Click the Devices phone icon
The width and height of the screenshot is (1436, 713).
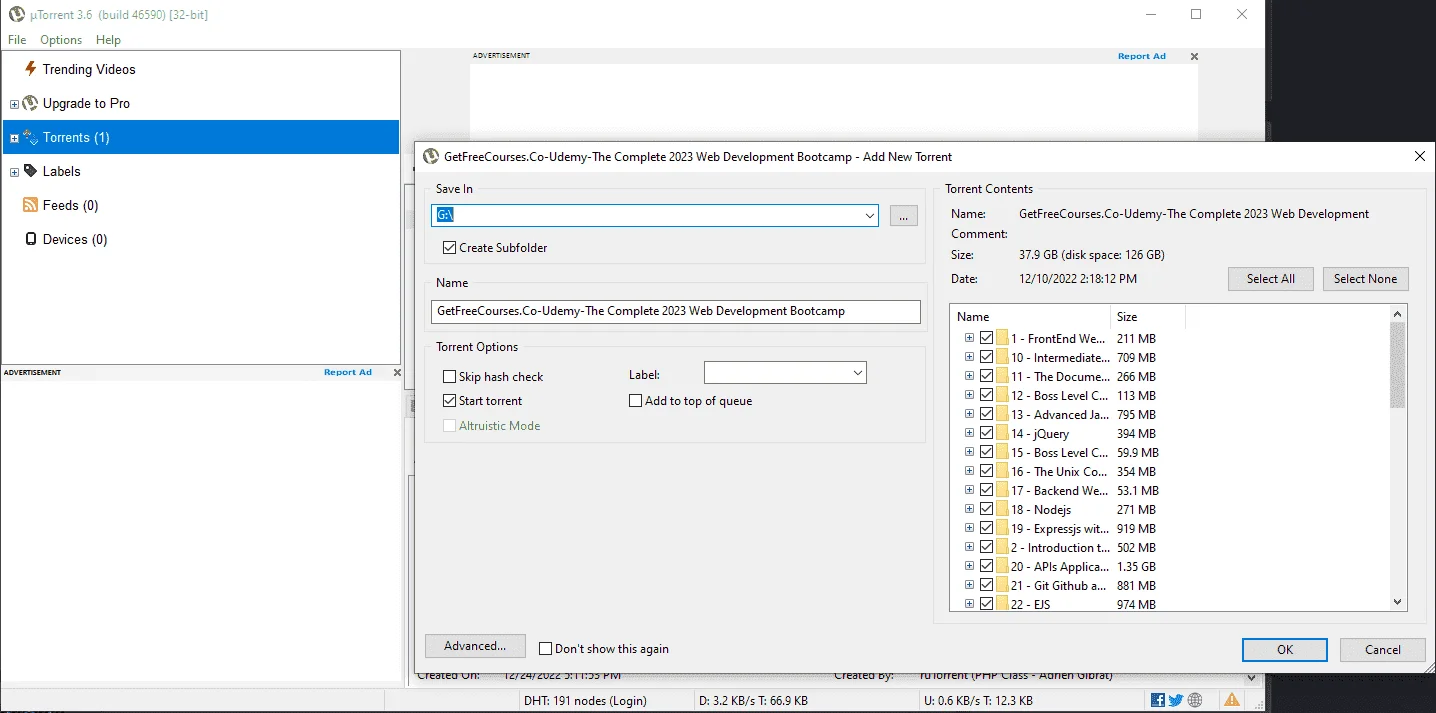[x=30, y=239]
